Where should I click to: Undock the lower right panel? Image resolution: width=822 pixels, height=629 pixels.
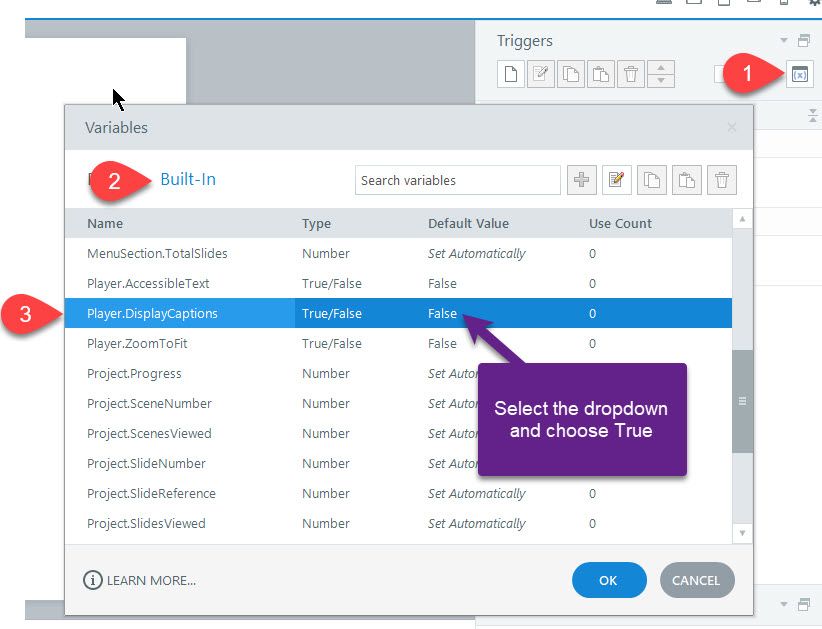(x=804, y=604)
